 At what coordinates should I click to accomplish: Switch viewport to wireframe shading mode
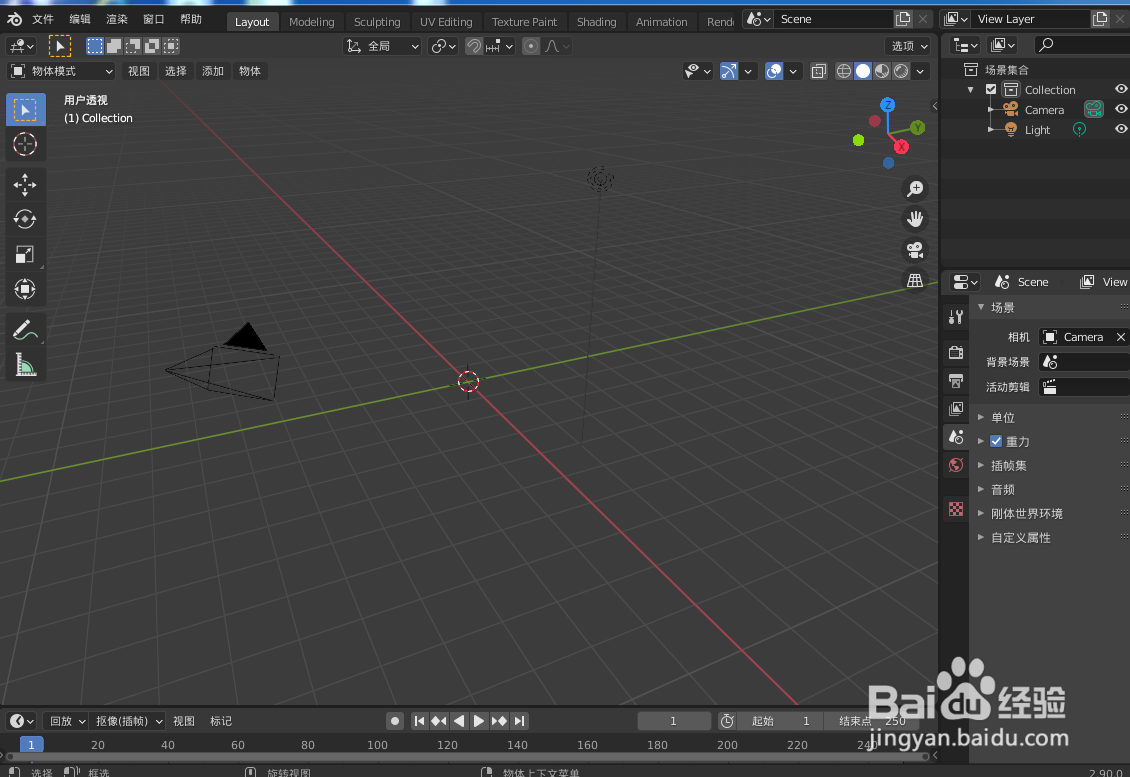[843, 71]
